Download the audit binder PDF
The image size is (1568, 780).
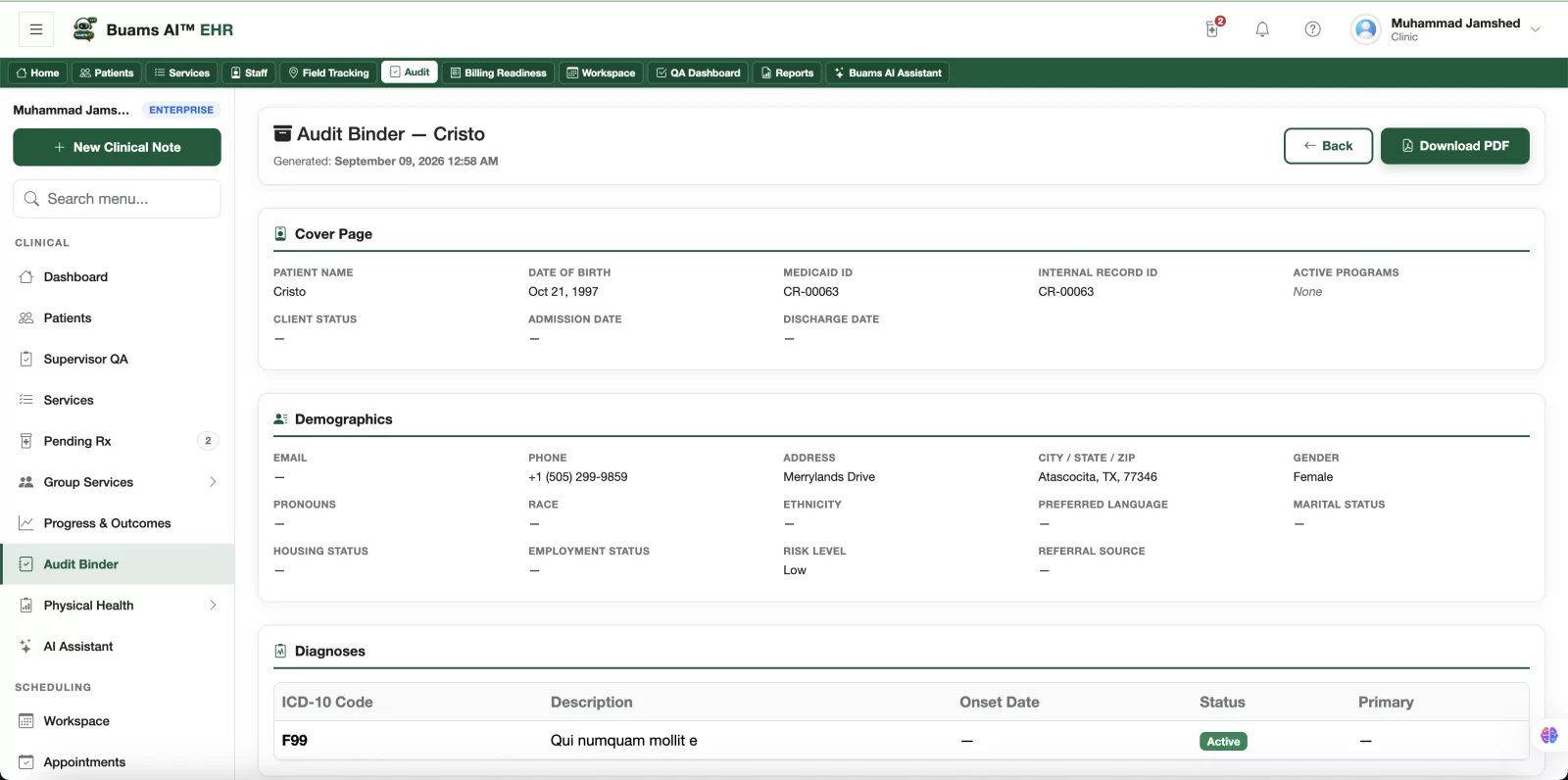(1455, 146)
